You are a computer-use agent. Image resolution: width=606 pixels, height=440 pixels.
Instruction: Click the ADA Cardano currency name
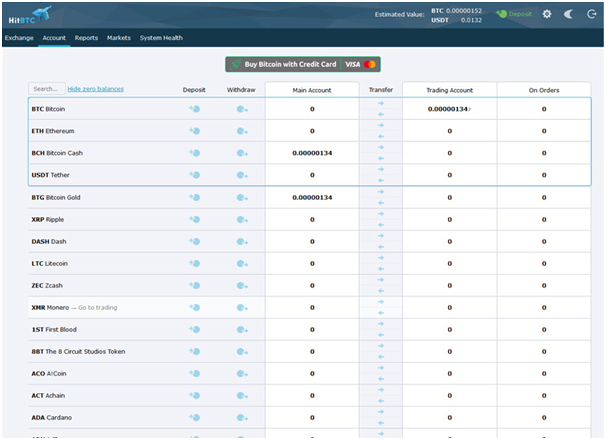[x=52, y=418]
